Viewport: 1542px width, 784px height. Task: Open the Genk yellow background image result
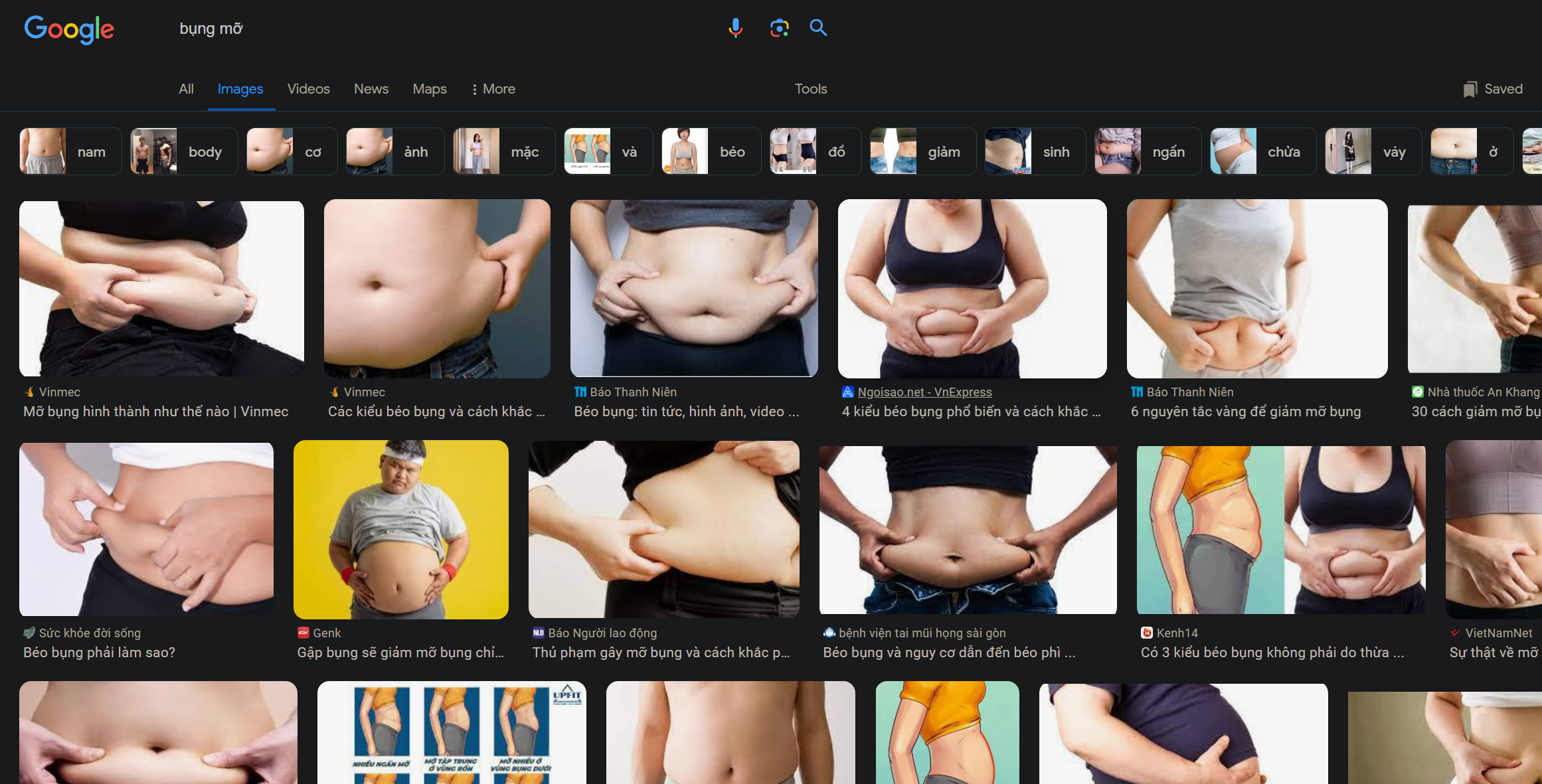coord(400,529)
